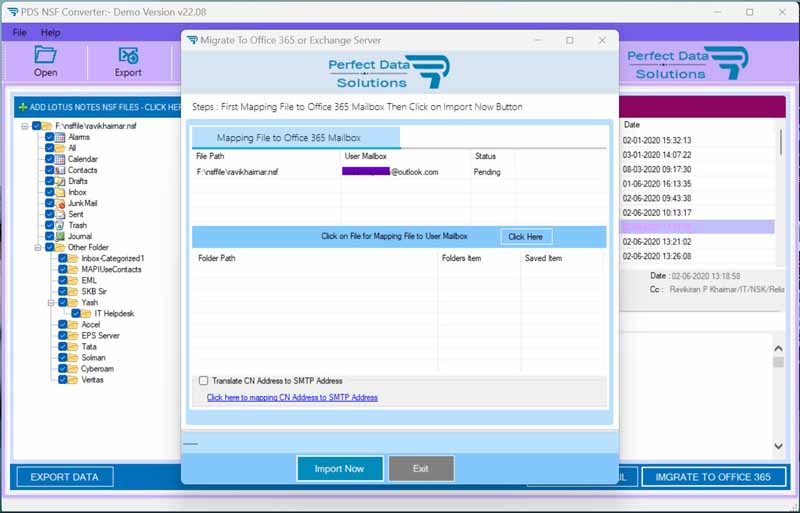This screenshot has height=513, width=800.
Task: Uncheck the Sent folder checkbox
Action: (49, 214)
